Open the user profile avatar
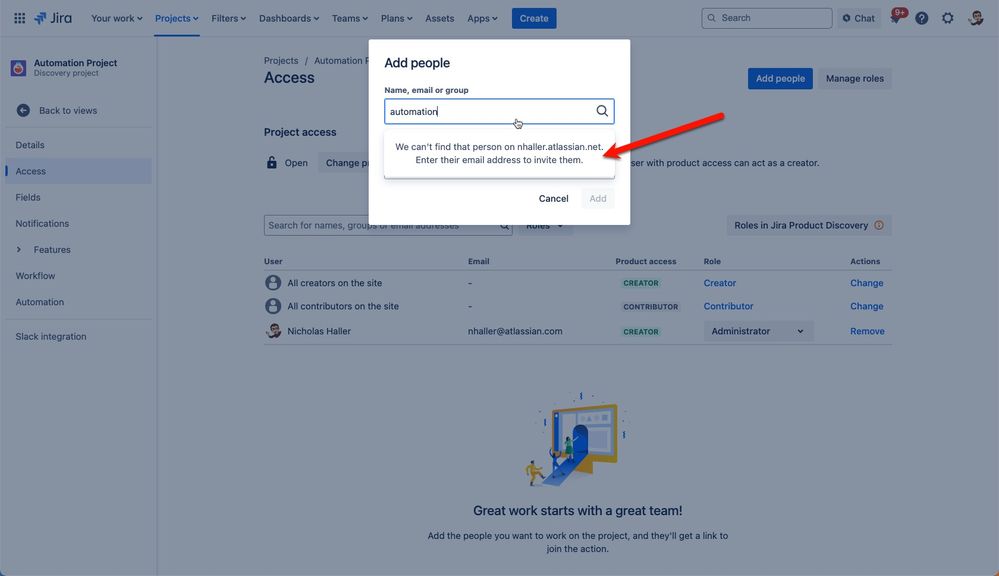 click(975, 18)
